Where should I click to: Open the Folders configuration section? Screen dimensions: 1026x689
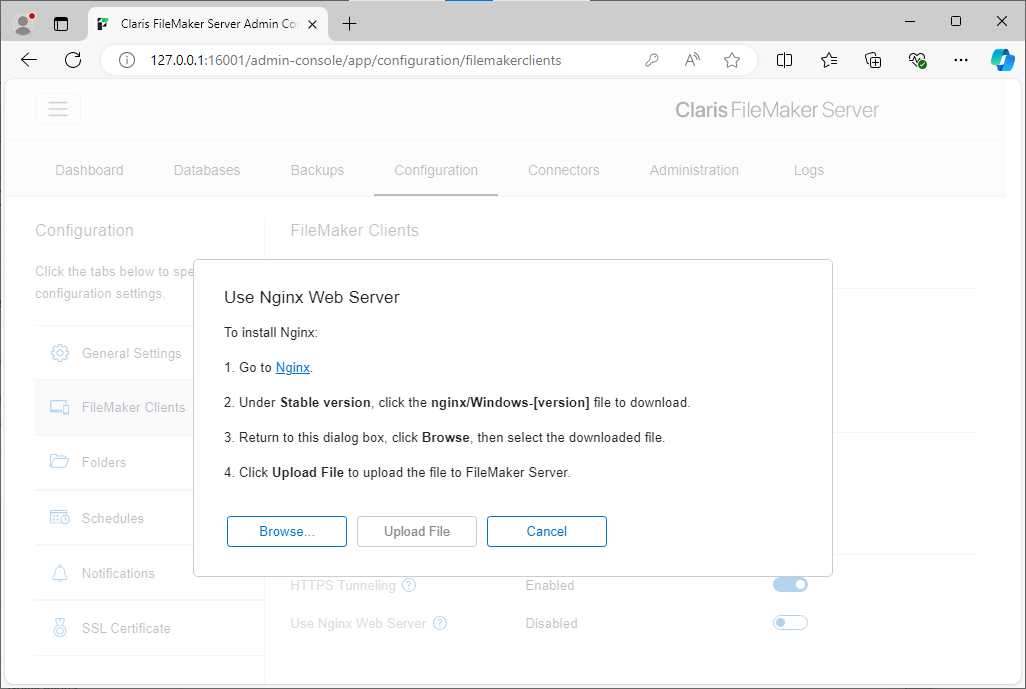[x=102, y=462]
